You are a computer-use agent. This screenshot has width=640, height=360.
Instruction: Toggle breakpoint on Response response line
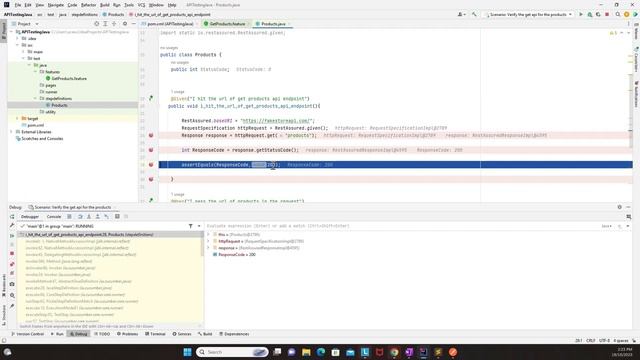tap(151, 135)
